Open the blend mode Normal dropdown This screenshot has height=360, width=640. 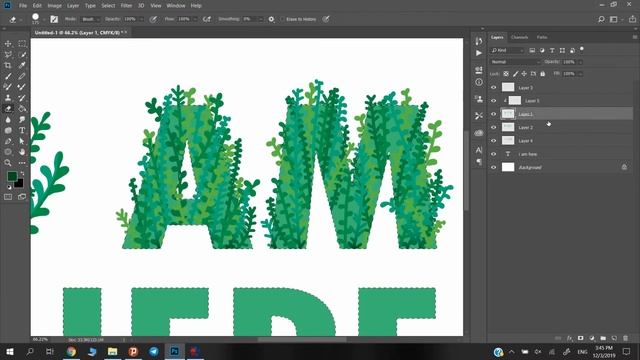(515, 62)
